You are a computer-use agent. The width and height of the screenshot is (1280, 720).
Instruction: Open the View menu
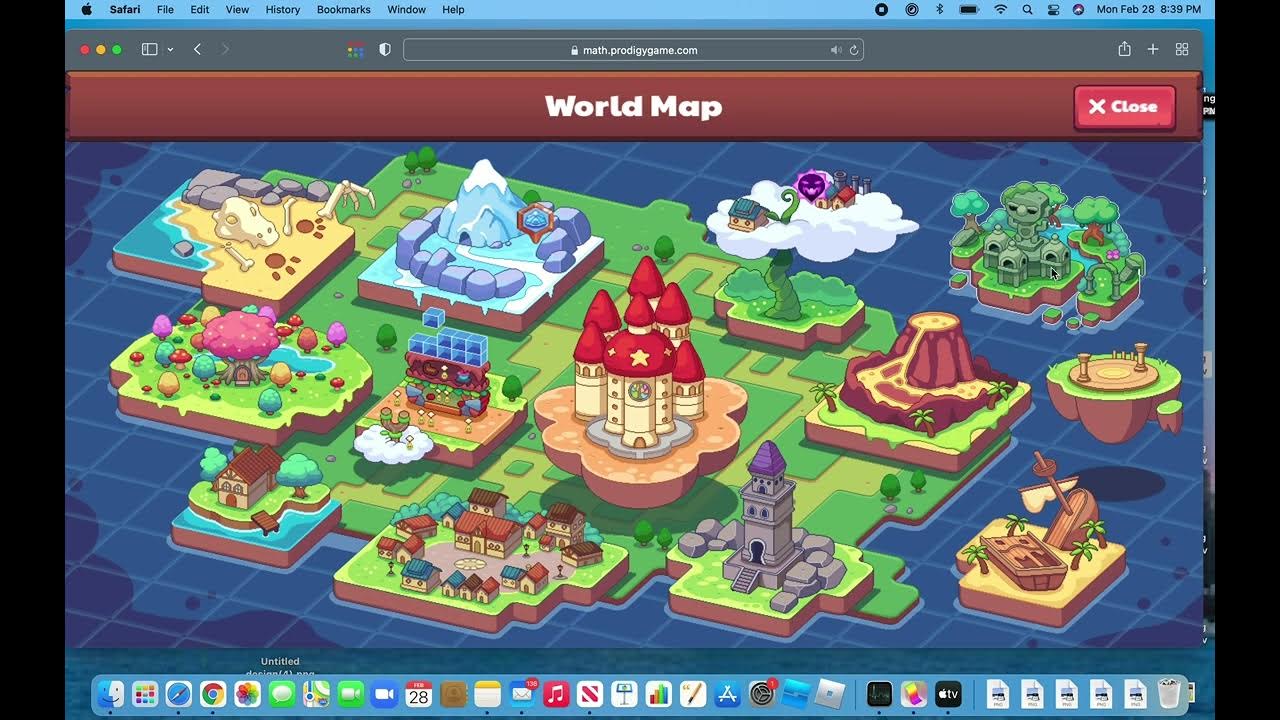pos(237,9)
